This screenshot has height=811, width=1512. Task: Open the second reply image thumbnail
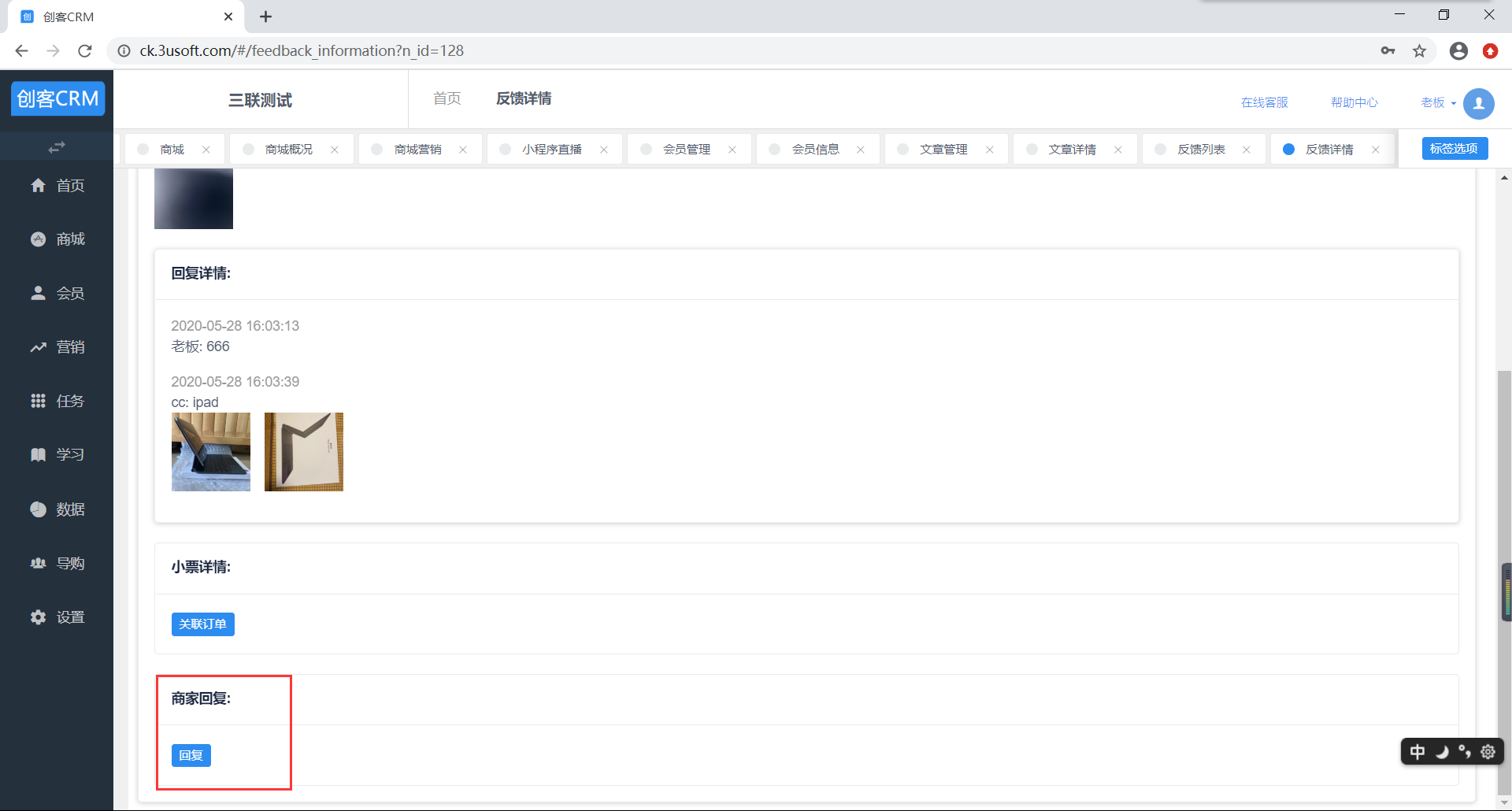304,452
